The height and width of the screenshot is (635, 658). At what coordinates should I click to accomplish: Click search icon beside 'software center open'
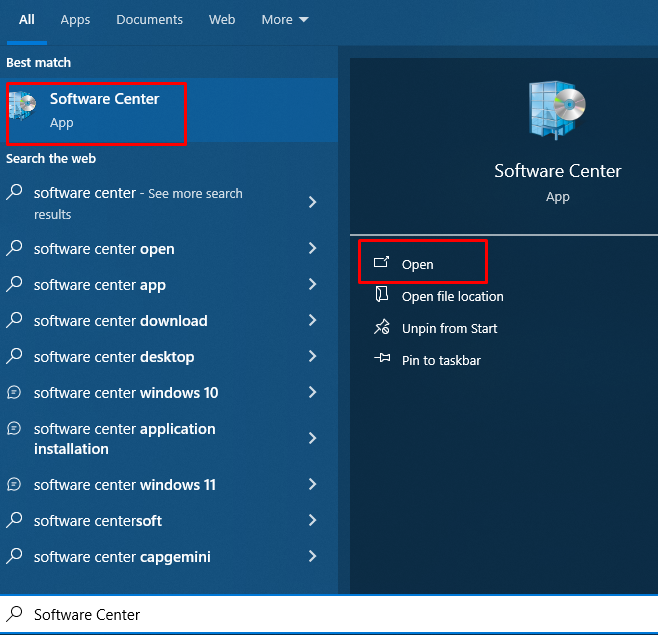click(14, 248)
